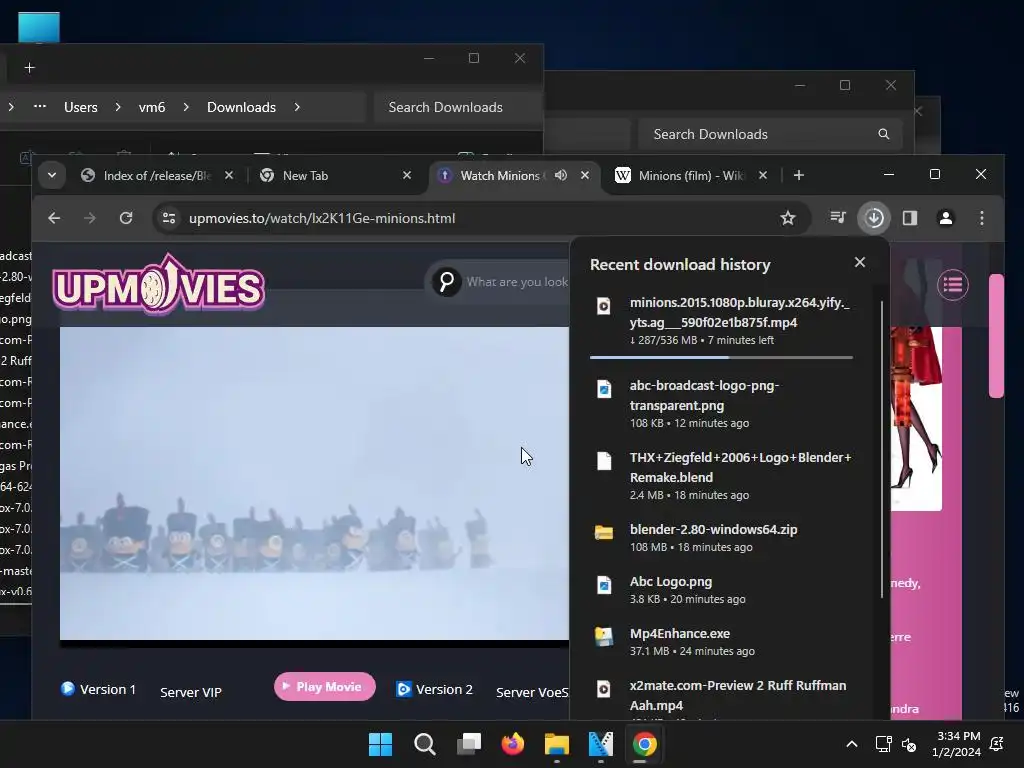
Task: Open THX+Ziegfeld+2006+Logo+Blender+Remake.blend download
Action: tap(721, 475)
